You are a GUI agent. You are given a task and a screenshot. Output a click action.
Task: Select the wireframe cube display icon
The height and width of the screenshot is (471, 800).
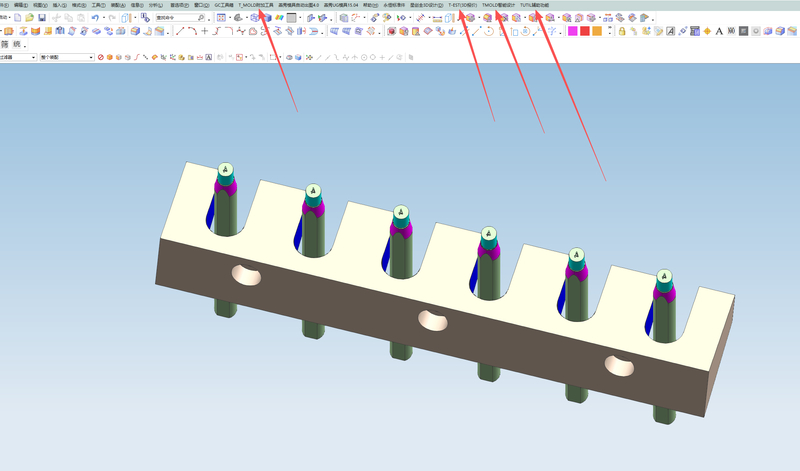click(255, 18)
